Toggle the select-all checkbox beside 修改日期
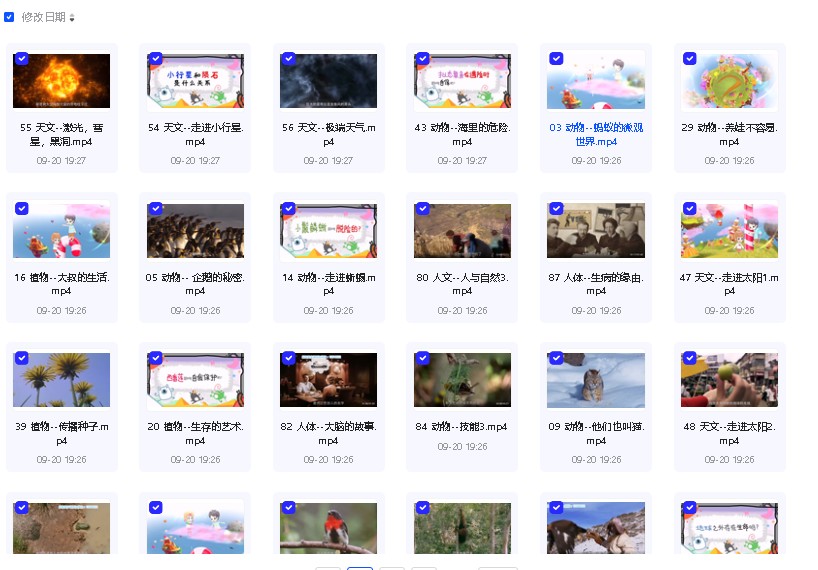This screenshot has width=818, height=570. [x=9, y=17]
